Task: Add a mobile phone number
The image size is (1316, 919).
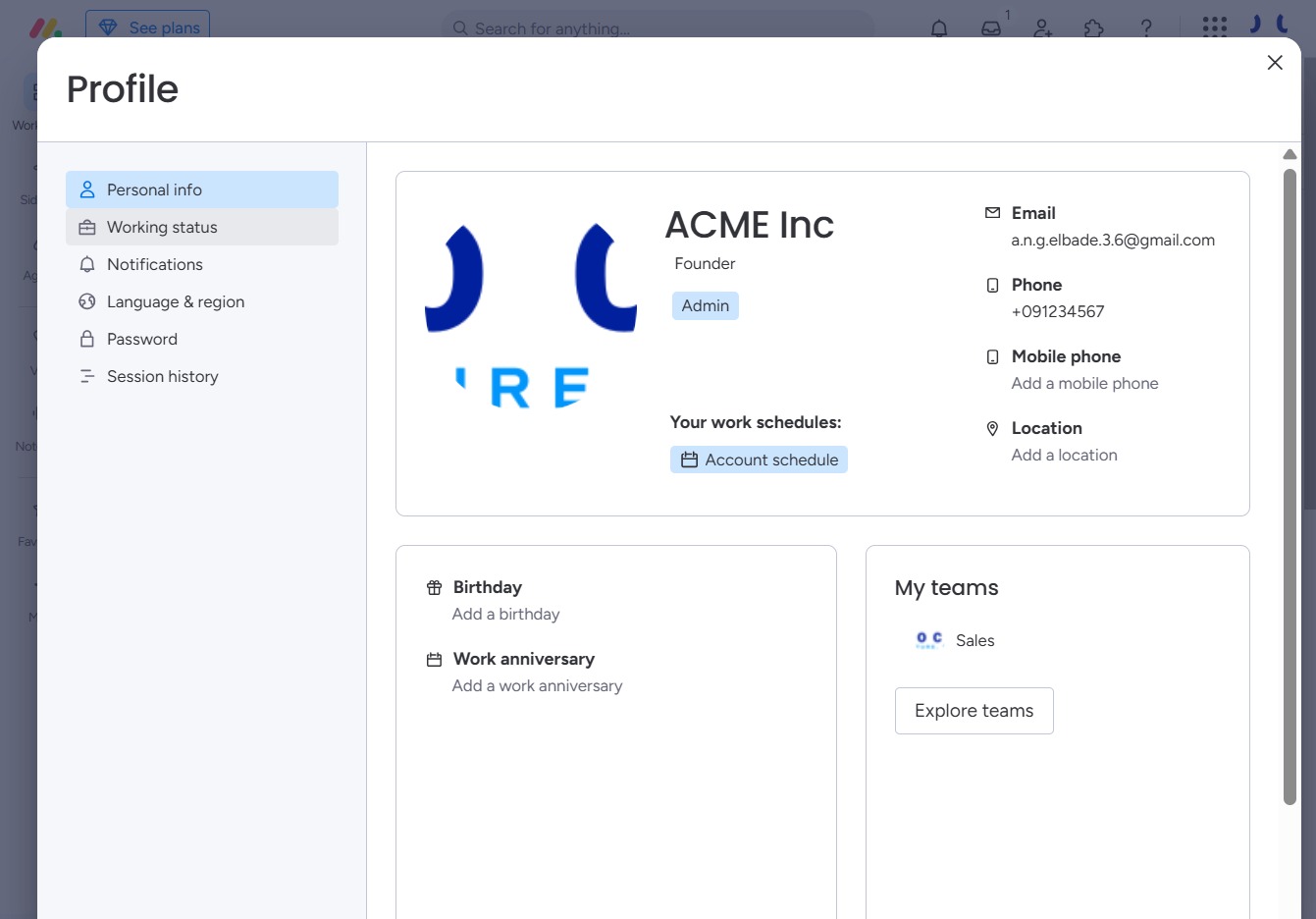Action: (x=1084, y=383)
